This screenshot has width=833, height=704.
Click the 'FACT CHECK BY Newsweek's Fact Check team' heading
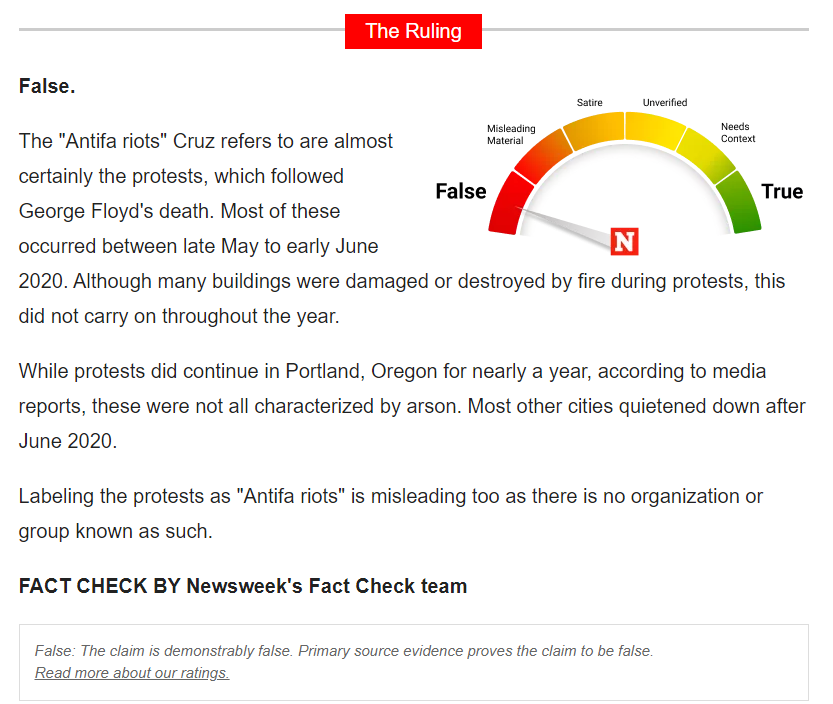[x=243, y=586]
